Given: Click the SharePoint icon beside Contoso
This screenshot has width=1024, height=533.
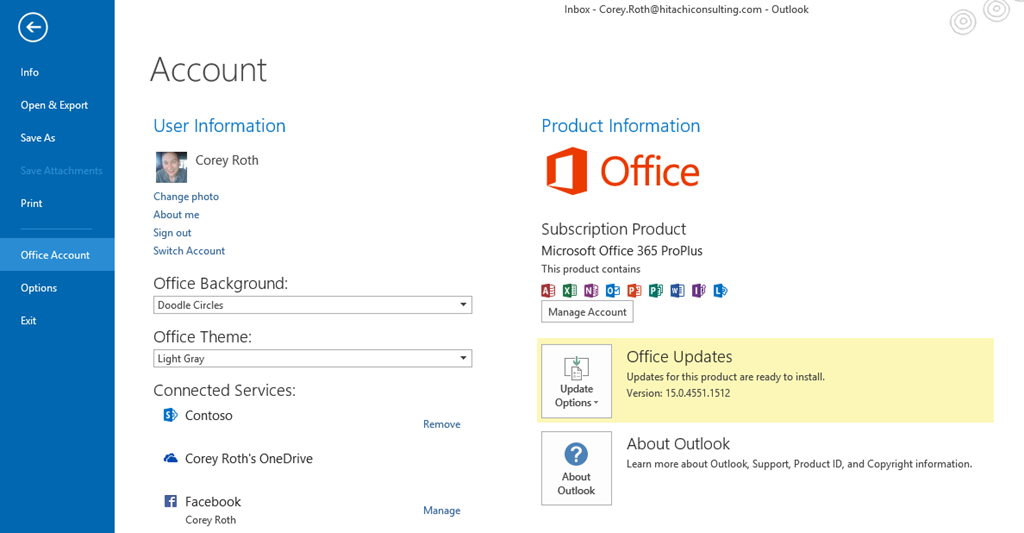Looking at the screenshot, I should tap(170, 415).
